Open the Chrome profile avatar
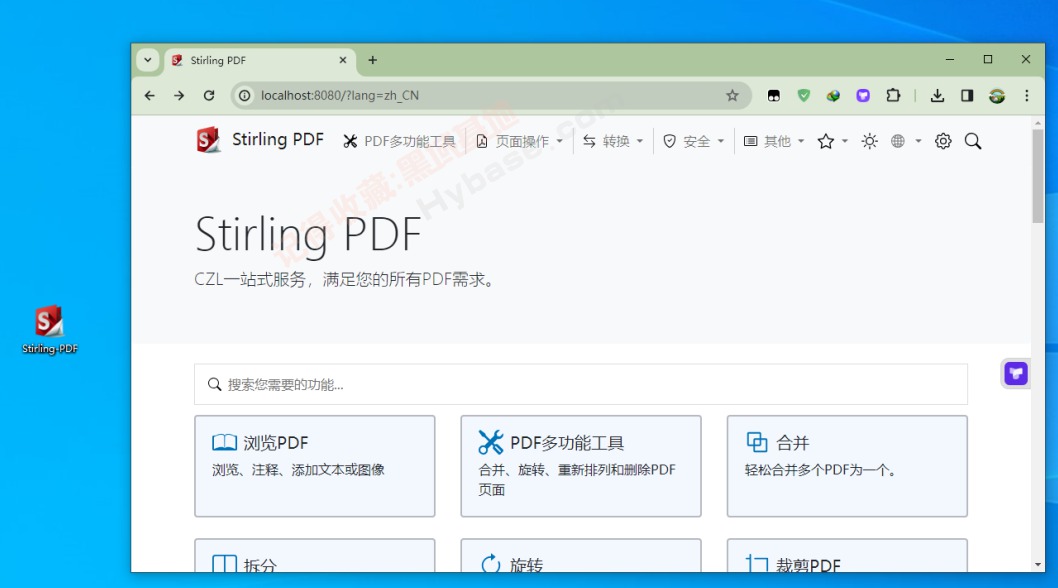The image size is (1058, 588). pos(997,95)
